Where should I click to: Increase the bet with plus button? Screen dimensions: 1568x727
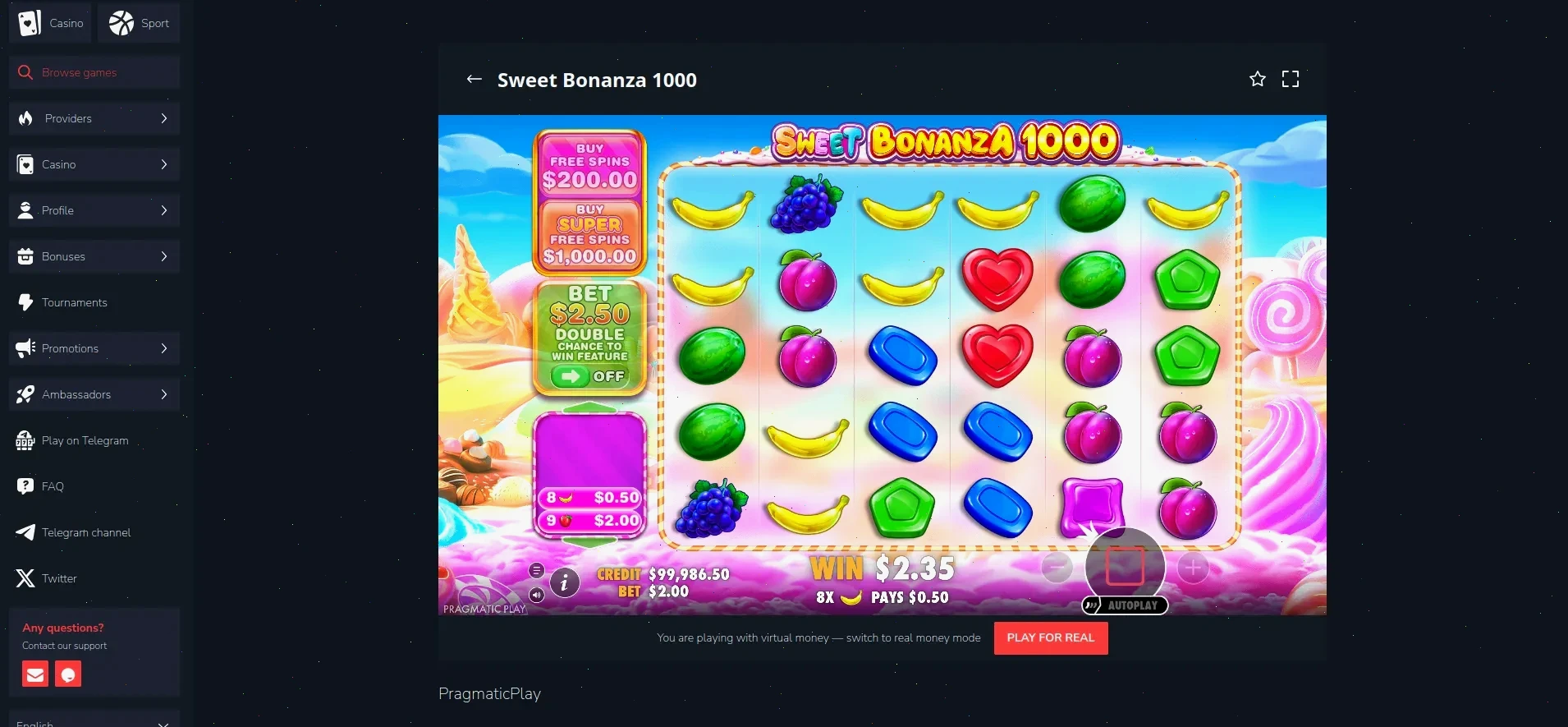pyautogui.click(x=1193, y=567)
